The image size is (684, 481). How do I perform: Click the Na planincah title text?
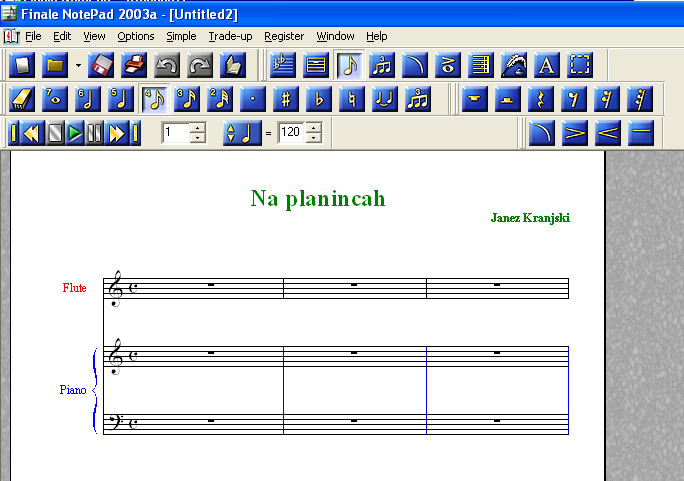(317, 198)
